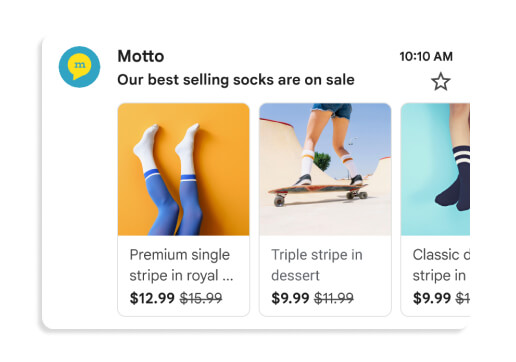This screenshot has width=516, height=362.
Task: Select the Classic stripe product title
Action: pos(441,265)
